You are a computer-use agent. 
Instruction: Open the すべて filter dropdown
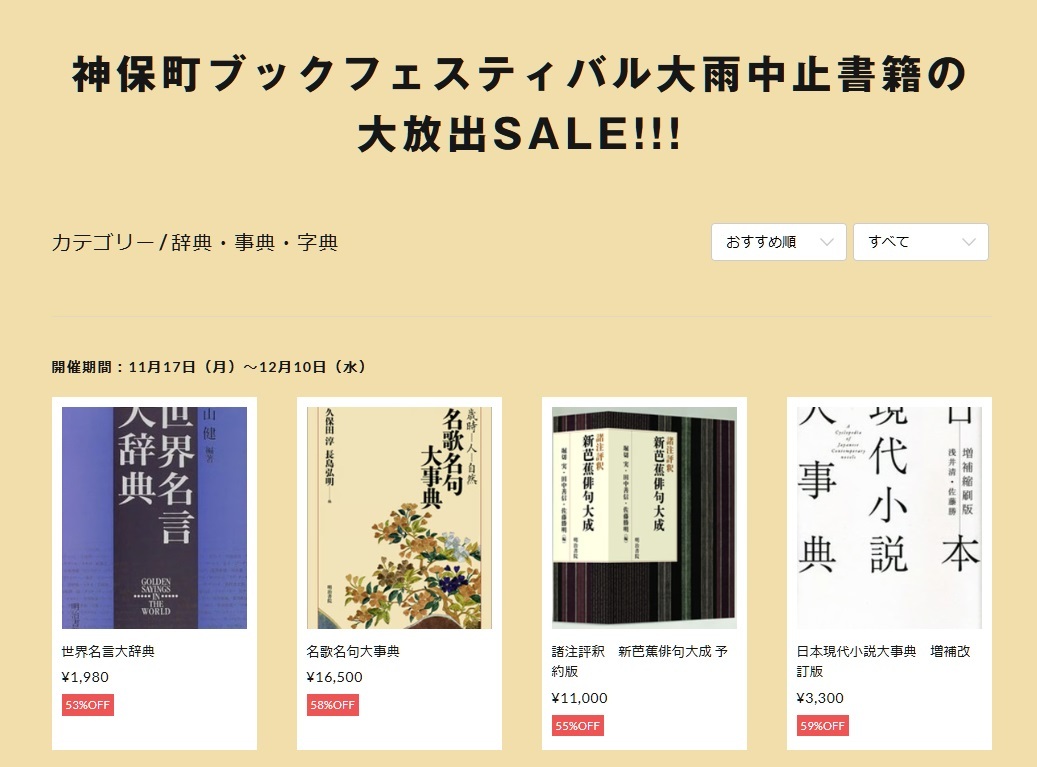tap(921, 242)
